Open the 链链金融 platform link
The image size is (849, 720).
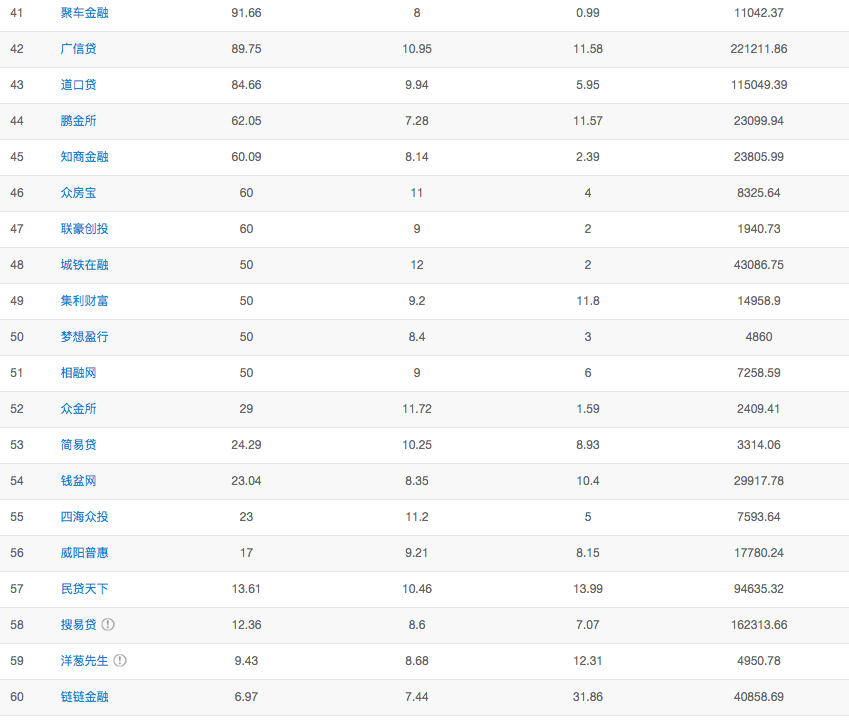84,697
